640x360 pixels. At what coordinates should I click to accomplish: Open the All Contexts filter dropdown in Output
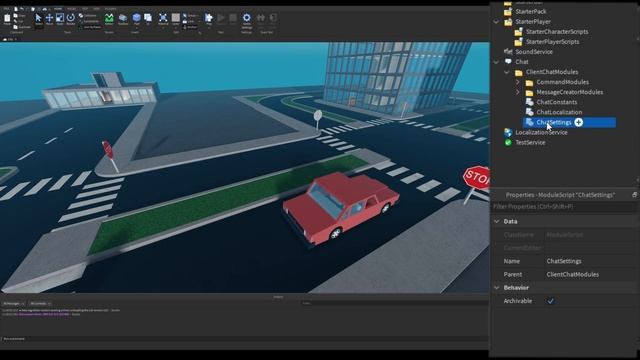pyautogui.click(x=40, y=304)
